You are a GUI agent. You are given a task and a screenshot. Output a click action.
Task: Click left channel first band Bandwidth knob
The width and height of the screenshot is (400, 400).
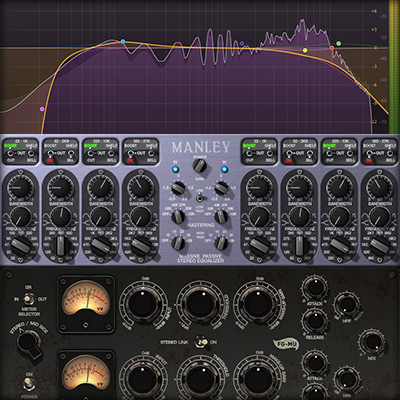click(20, 216)
